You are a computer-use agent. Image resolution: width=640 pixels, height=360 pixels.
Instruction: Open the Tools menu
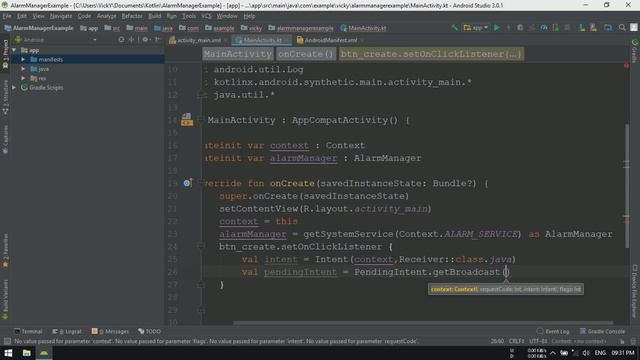[189, 16]
